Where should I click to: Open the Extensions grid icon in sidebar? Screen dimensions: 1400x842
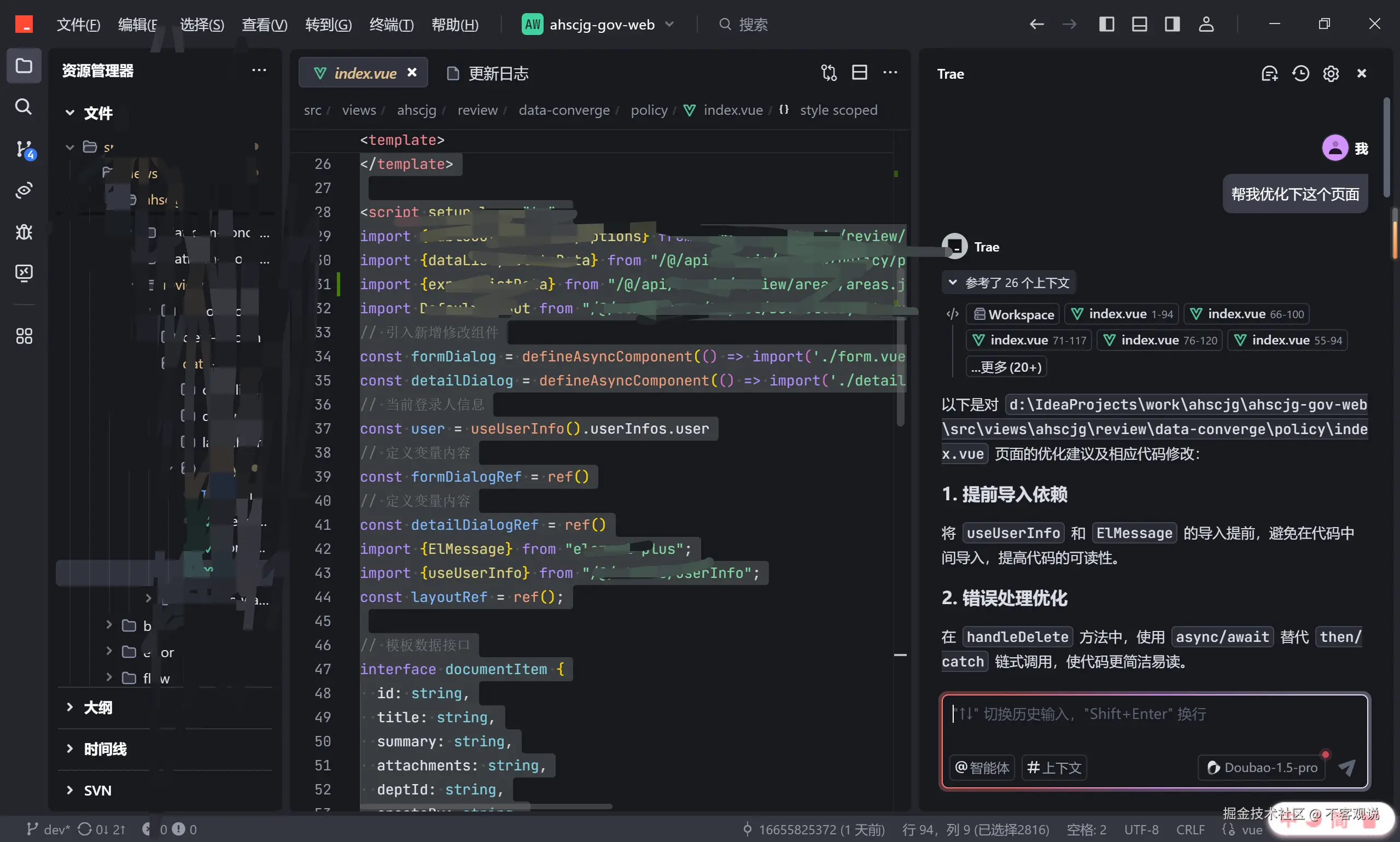24,336
